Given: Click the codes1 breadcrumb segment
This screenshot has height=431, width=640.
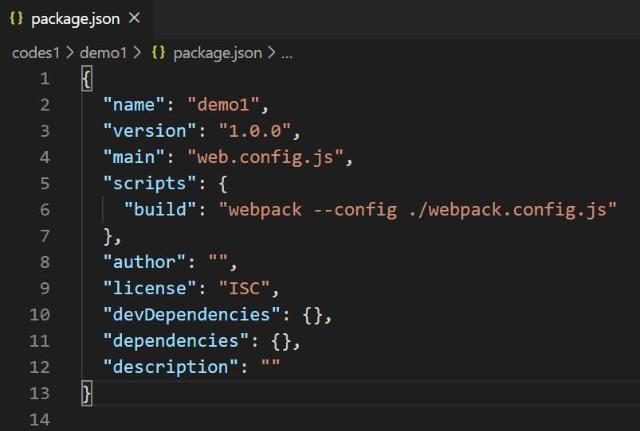Looking at the screenshot, I should point(36,52).
